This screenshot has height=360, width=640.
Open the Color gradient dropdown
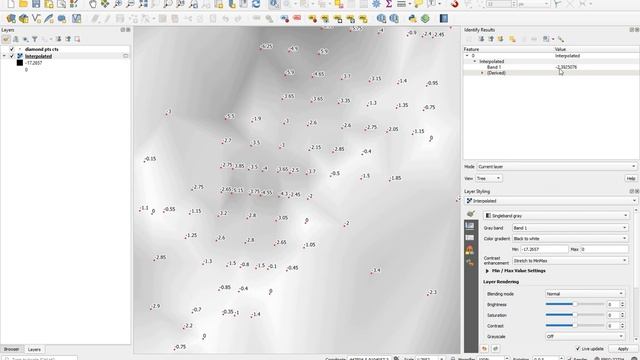pos(570,238)
